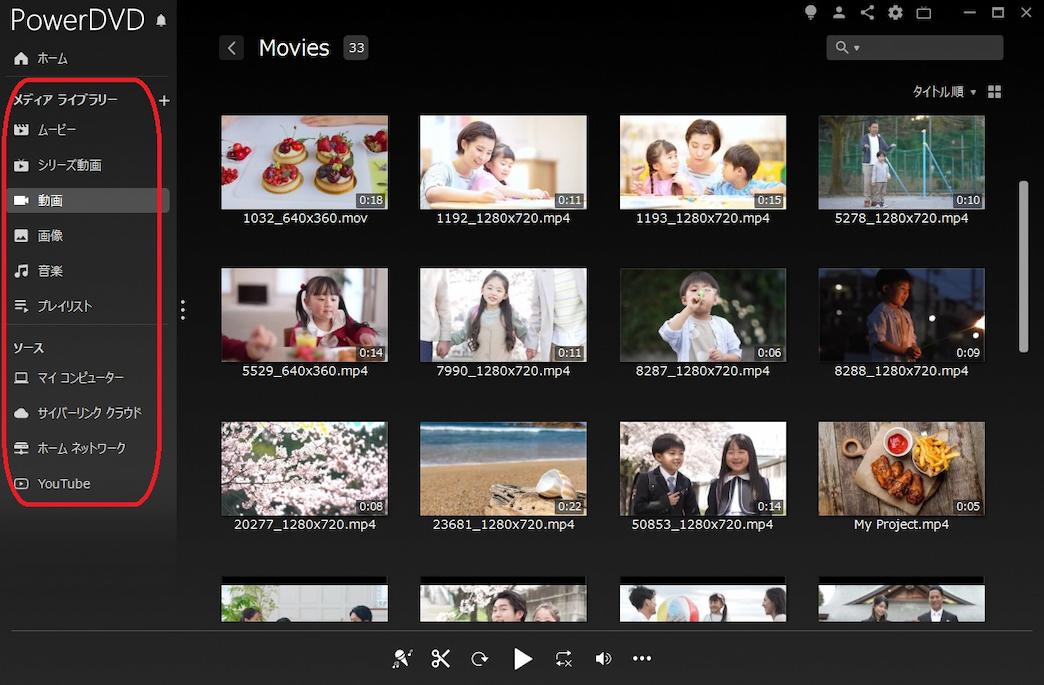This screenshot has height=685, width=1044.
Task: Open the 23681_1280x720.mp4 beach thumbnail
Action: (503, 469)
